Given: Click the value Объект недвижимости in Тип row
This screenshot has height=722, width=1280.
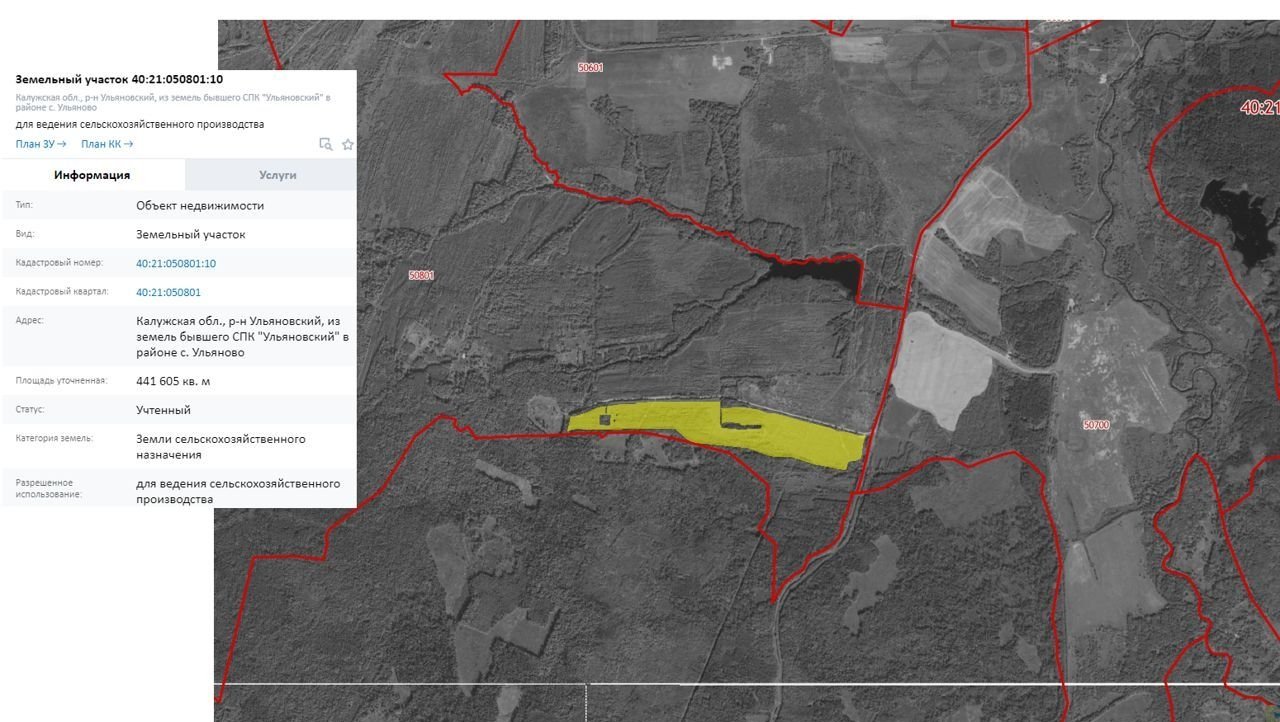Looking at the screenshot, I should tap(200, 206).
